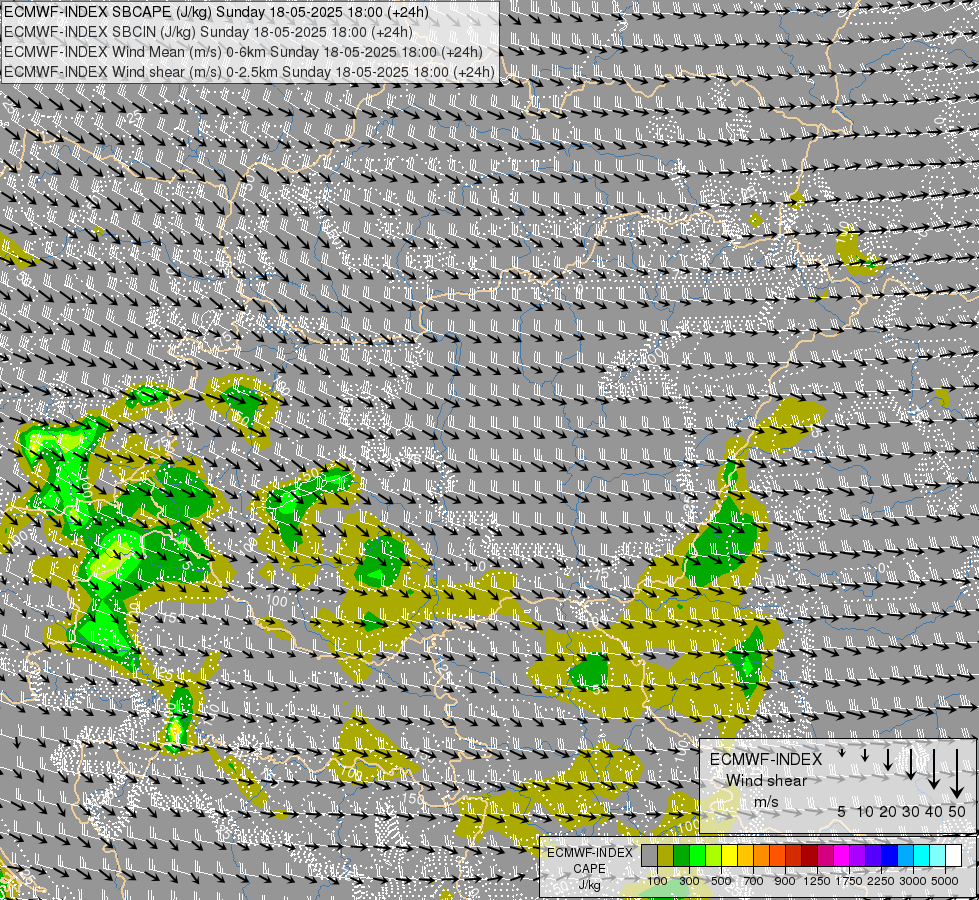The width and height of the screenshot is (979, 900).
Task: Click the '700' CAPE scale value
Action: tap(753, 881)
